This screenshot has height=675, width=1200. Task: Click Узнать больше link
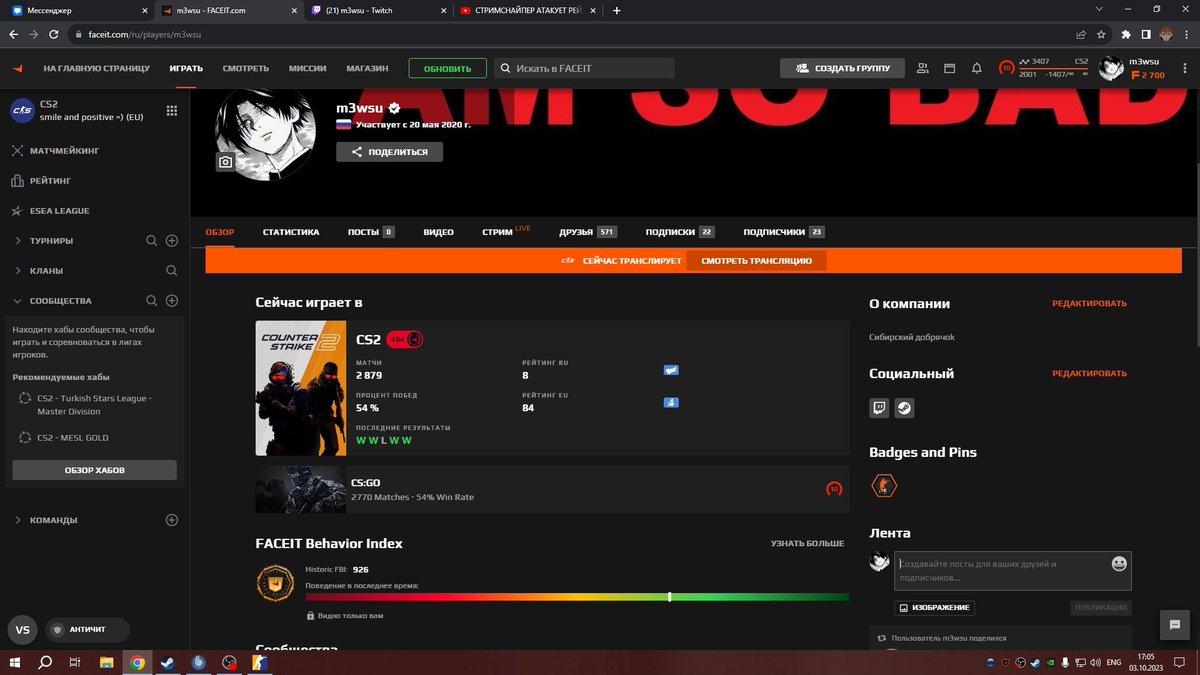click(x=807, y=543)
